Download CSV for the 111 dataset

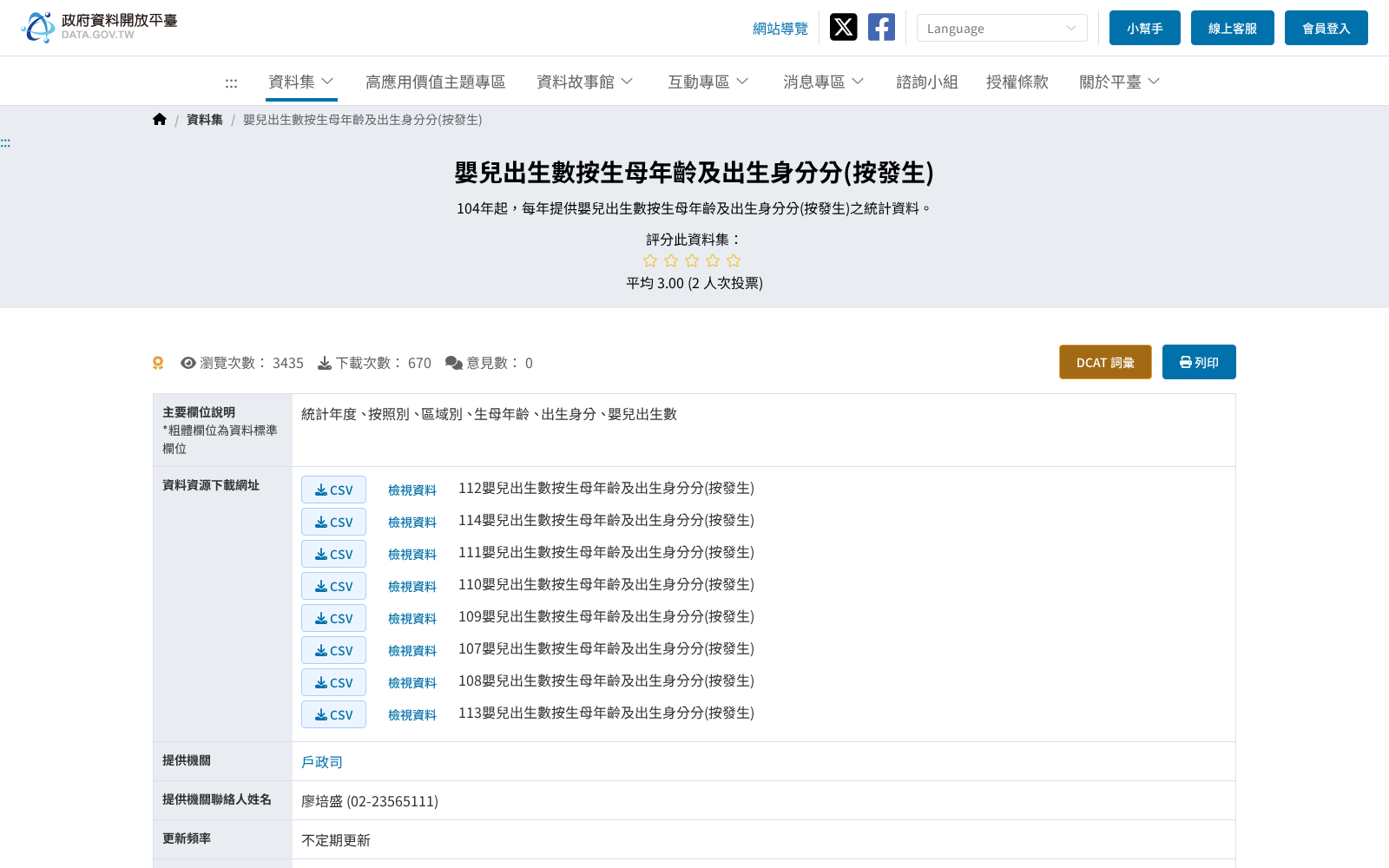click(x=333, y=554)
